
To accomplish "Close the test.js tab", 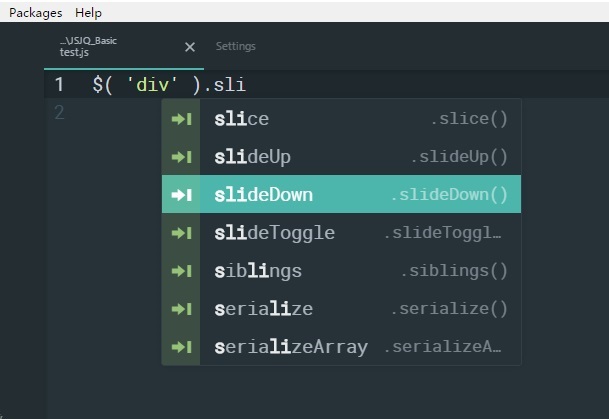I will click(x=190, y=47).
